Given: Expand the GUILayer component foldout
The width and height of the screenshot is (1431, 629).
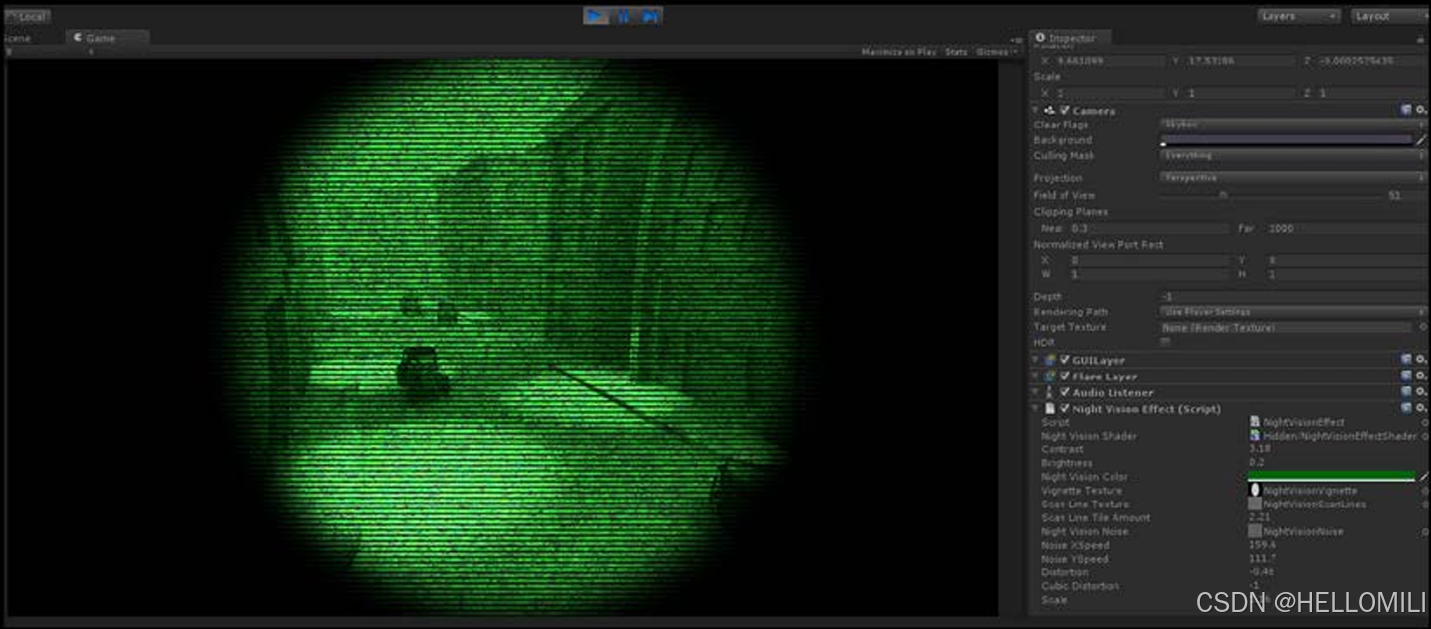Looking at the screenshot, I should click(x=1036, y=360).
